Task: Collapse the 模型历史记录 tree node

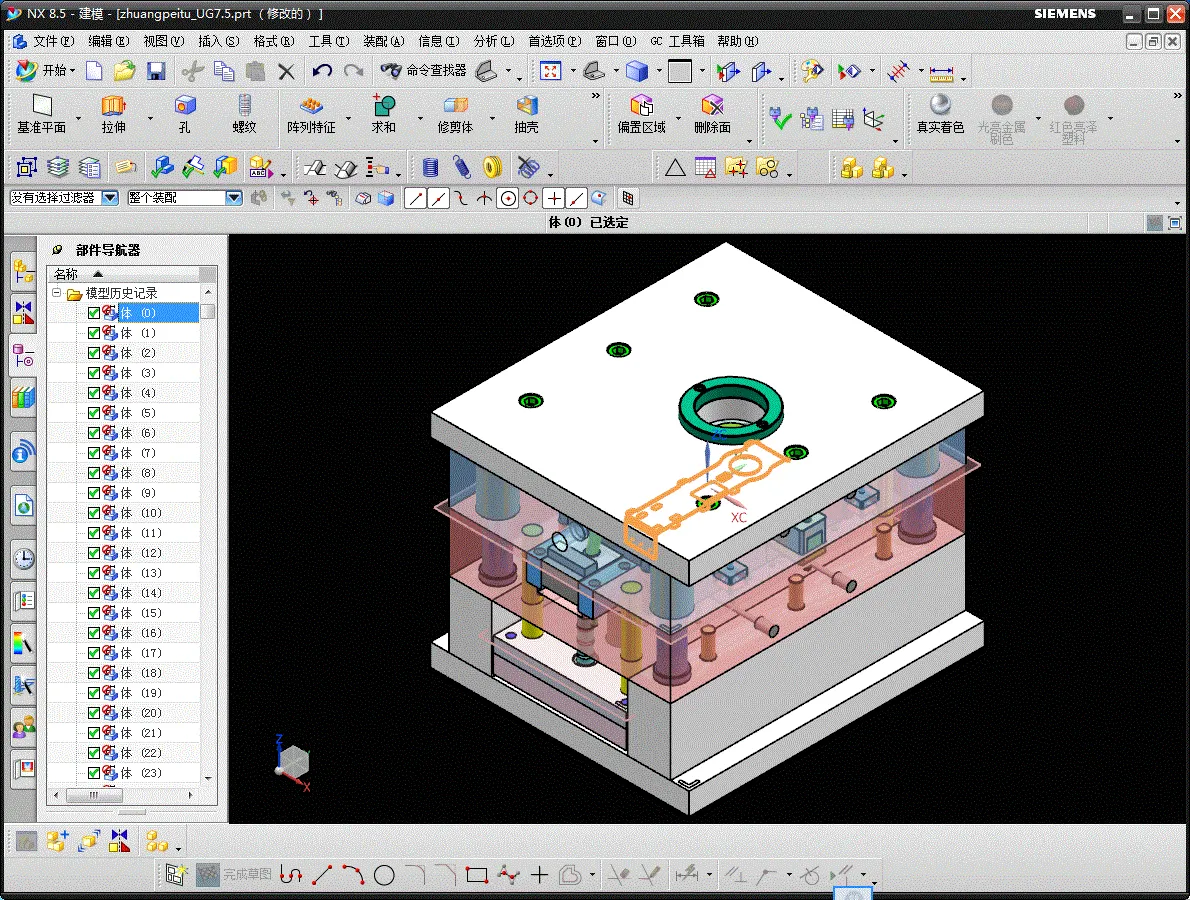Action: (x=57, y=293)
